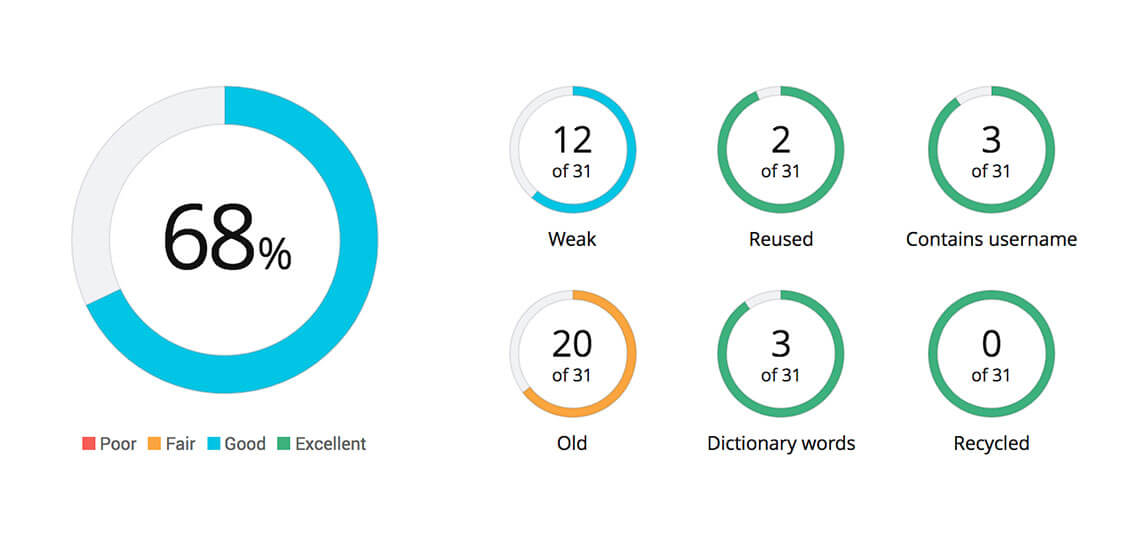Image resolution: width=1142 pixels, height=550 pixels.
Task: Click the Contains username ring gauge
Action: click(991, 150)
